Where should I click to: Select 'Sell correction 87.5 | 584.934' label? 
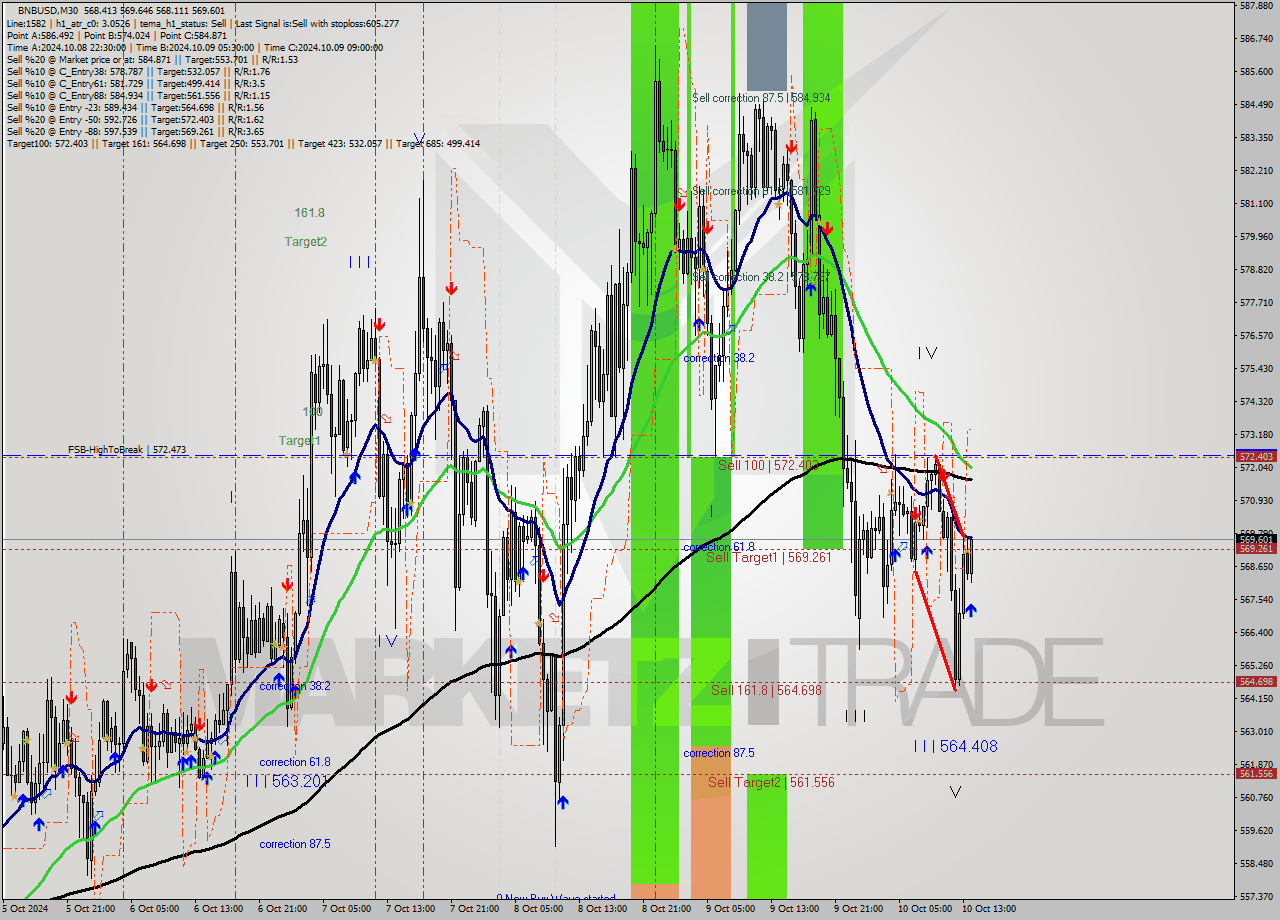[761, 98]
